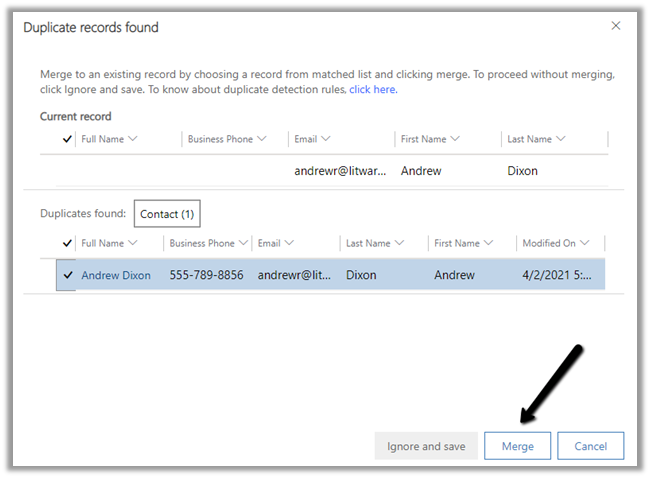Viewport: 650px width, 478px height.
Task: Click the Merge button
Action: click(x=518, y=446)
